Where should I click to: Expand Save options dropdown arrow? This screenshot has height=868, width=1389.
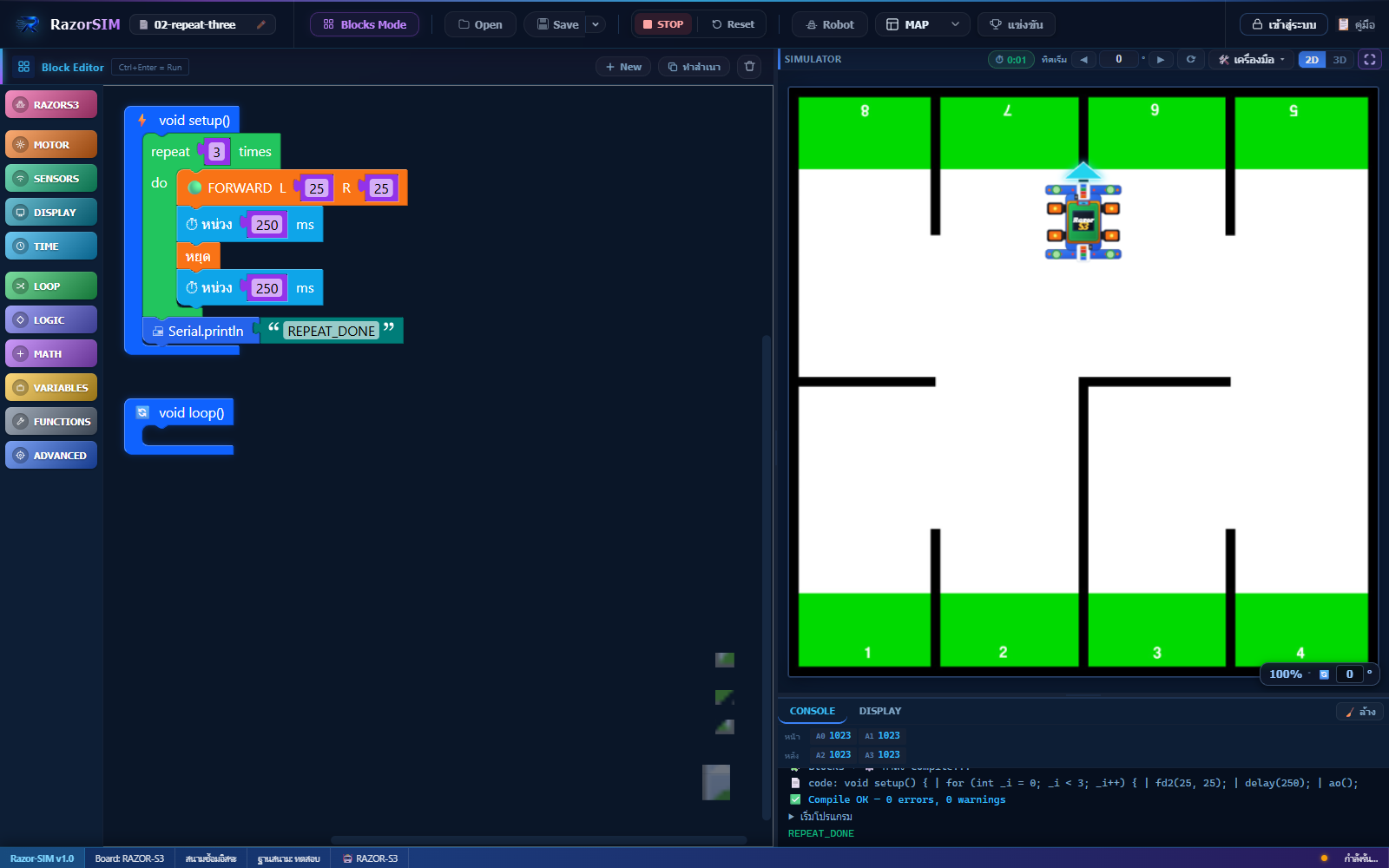[596, 24]
